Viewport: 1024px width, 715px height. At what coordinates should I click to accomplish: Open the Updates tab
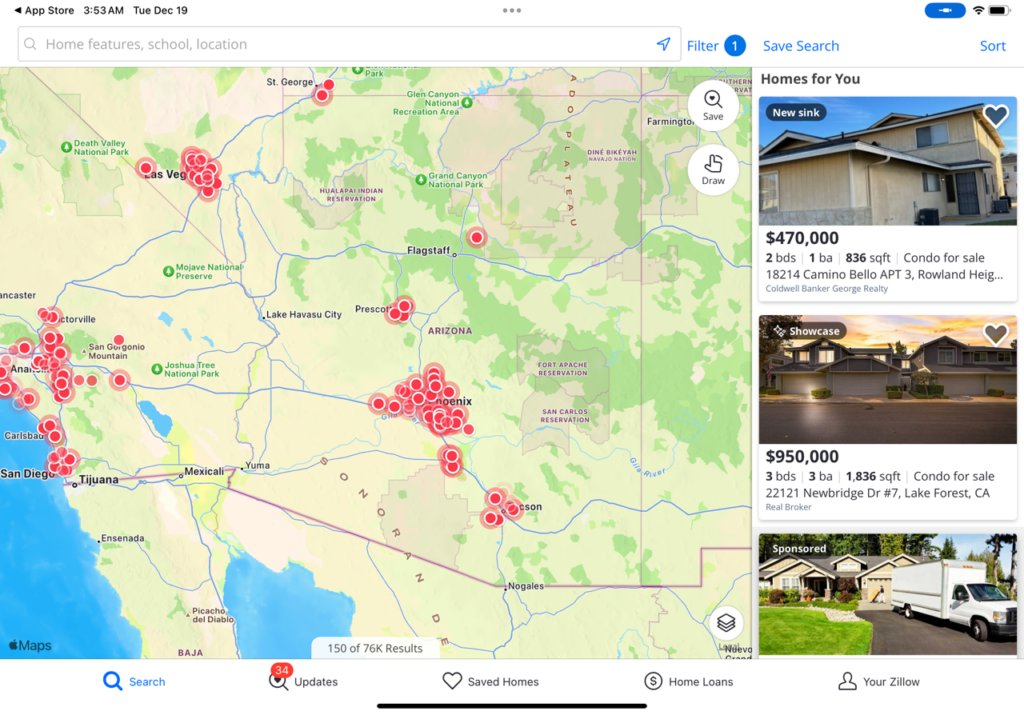pyautogui.click(x=303, y=681)
